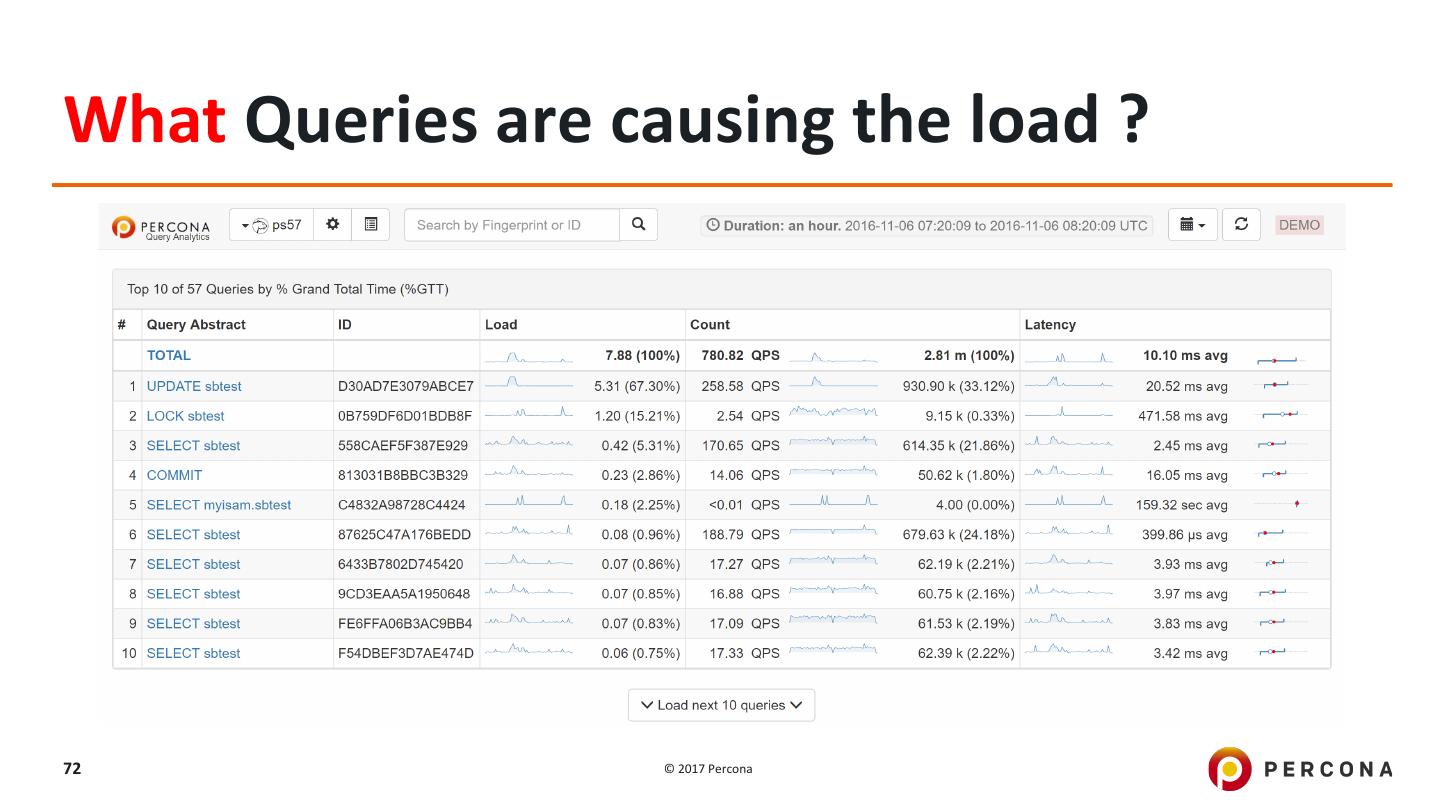Screen dimensions: 1440x810
Task: Click the 930.90 k (33.12%) count value
Action: pyautogui.click(x=958, y=386)
